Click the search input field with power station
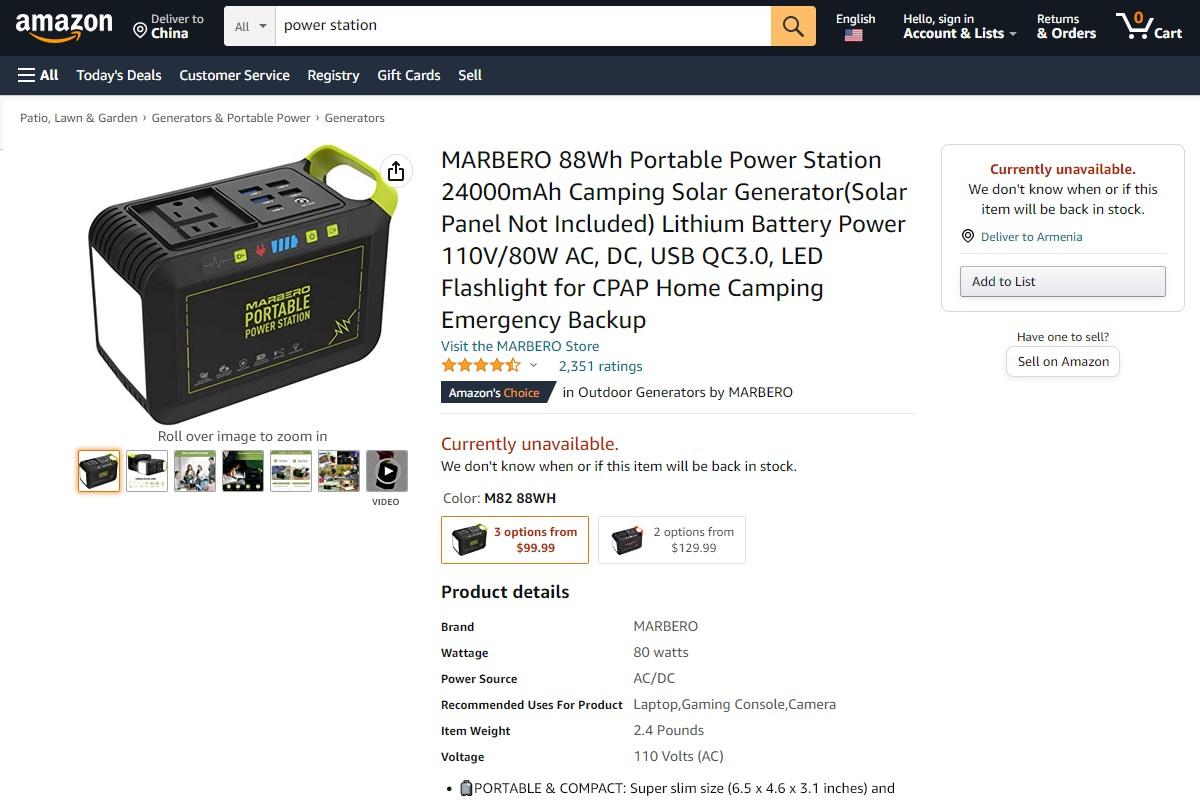This screenshot has height=800, width=1200. pyautogui.click(x=522, y=26)
